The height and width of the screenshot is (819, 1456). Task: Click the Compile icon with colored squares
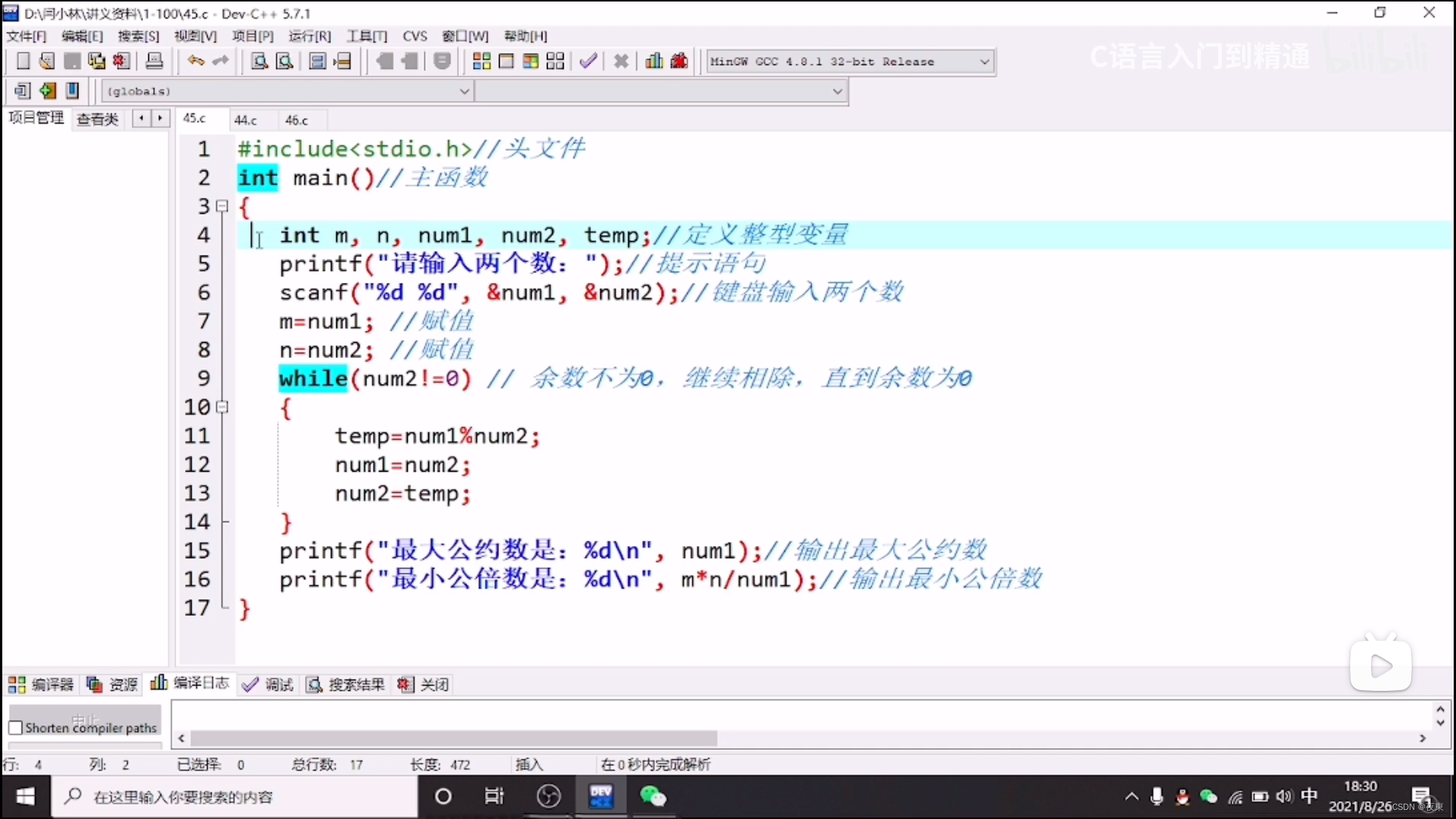pos(482,61)
